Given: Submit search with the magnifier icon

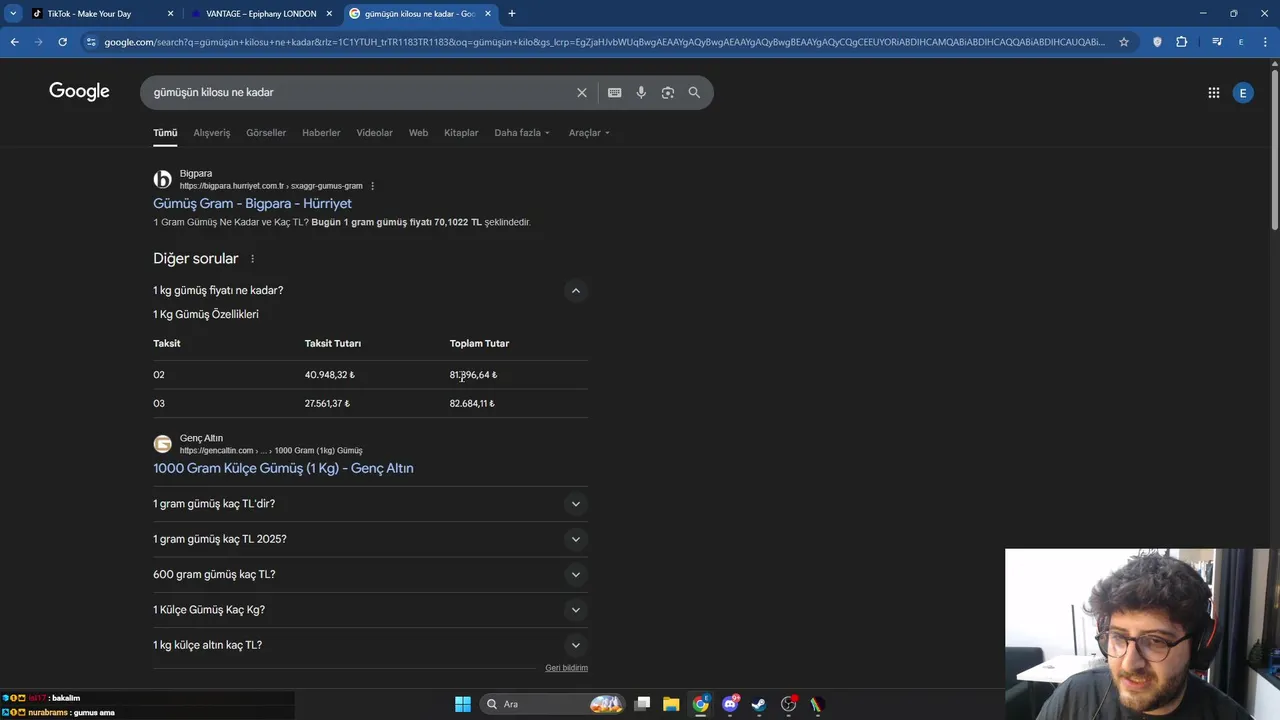Looking at the screenshot, I should click(x=694, y=92).
